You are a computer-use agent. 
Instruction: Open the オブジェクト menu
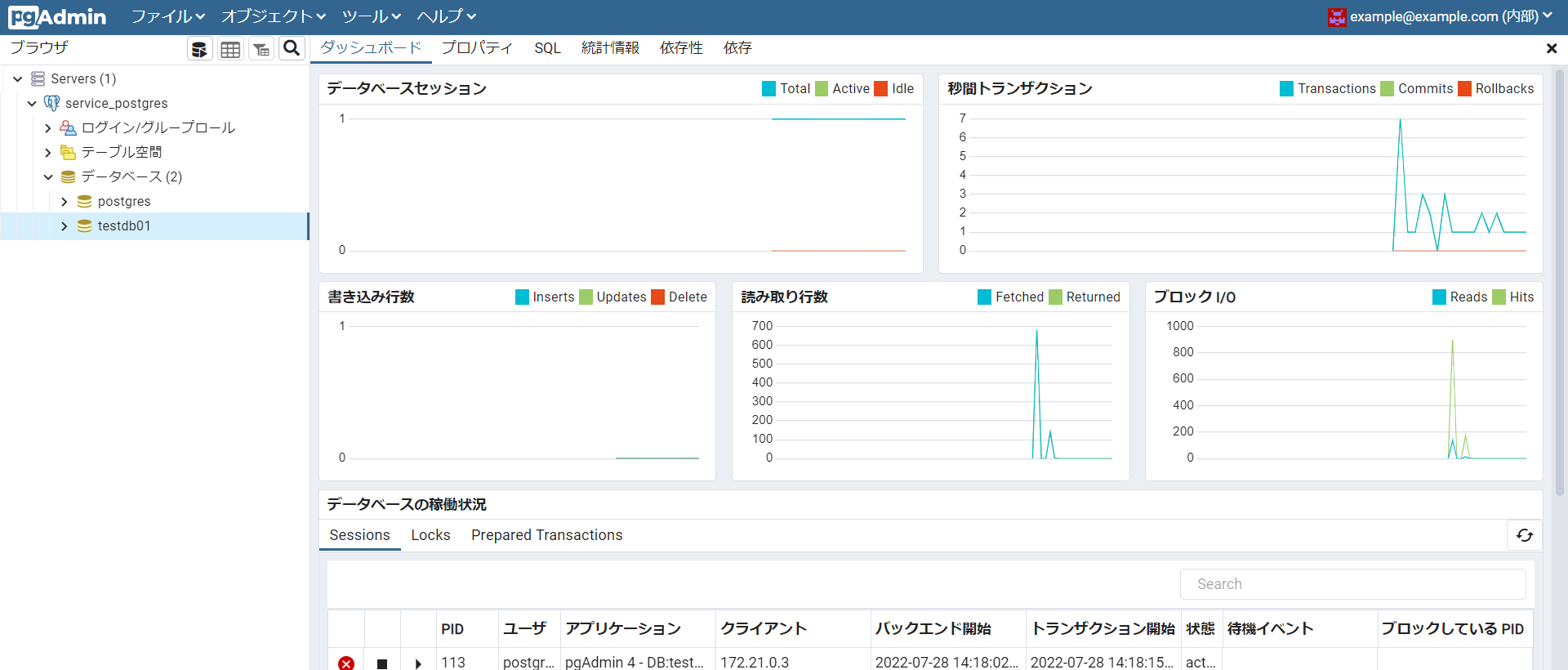(274, 16)
